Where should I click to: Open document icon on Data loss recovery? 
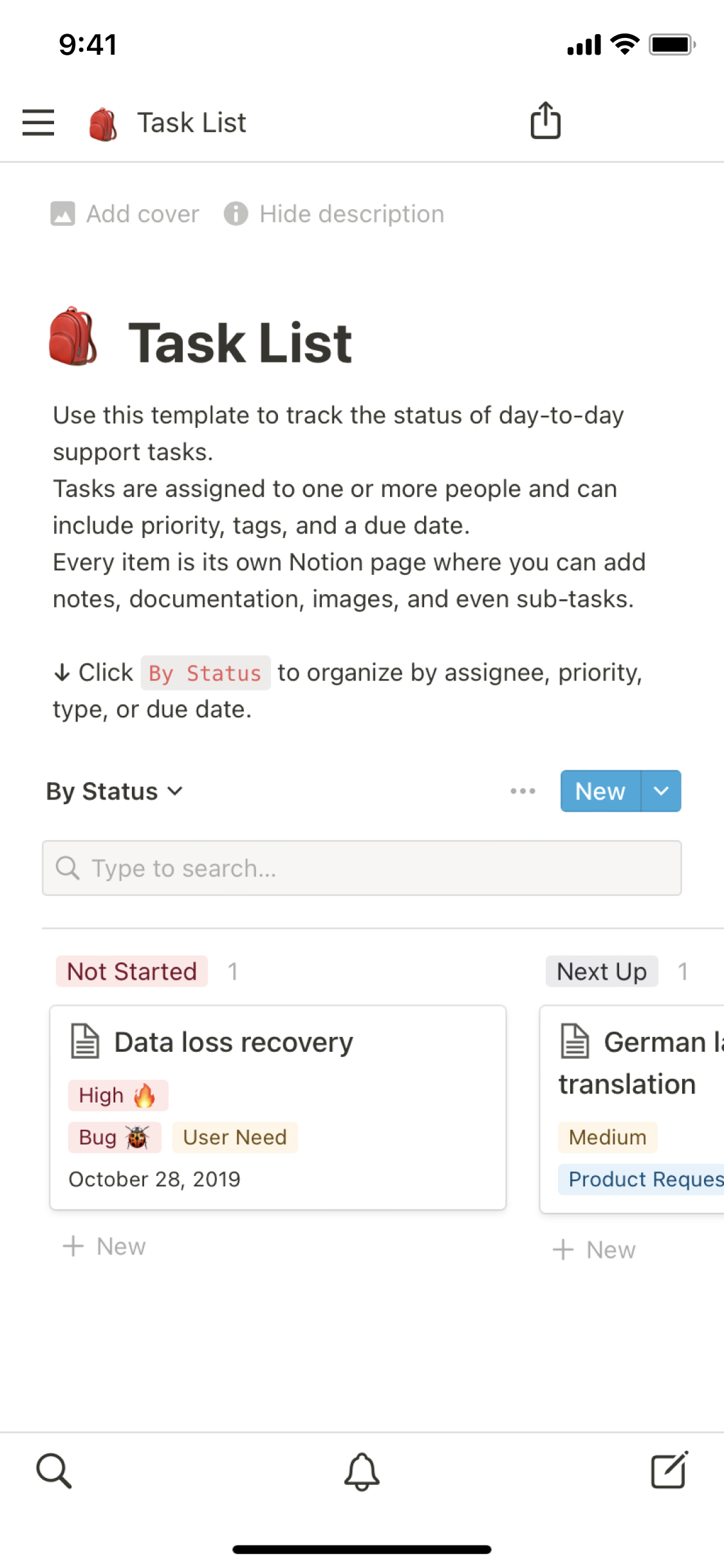pos(85,1041)
